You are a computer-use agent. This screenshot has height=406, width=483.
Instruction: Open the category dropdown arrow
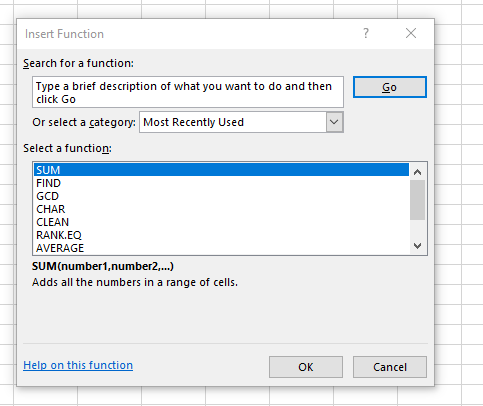pos(334,122)
